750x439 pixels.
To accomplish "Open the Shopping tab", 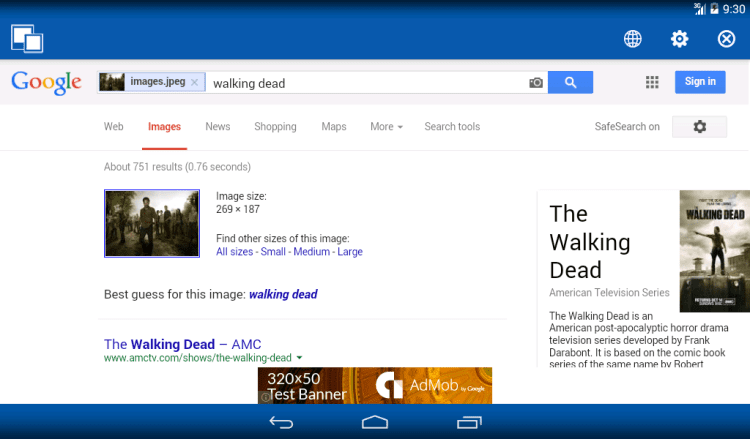I will 275,127.
